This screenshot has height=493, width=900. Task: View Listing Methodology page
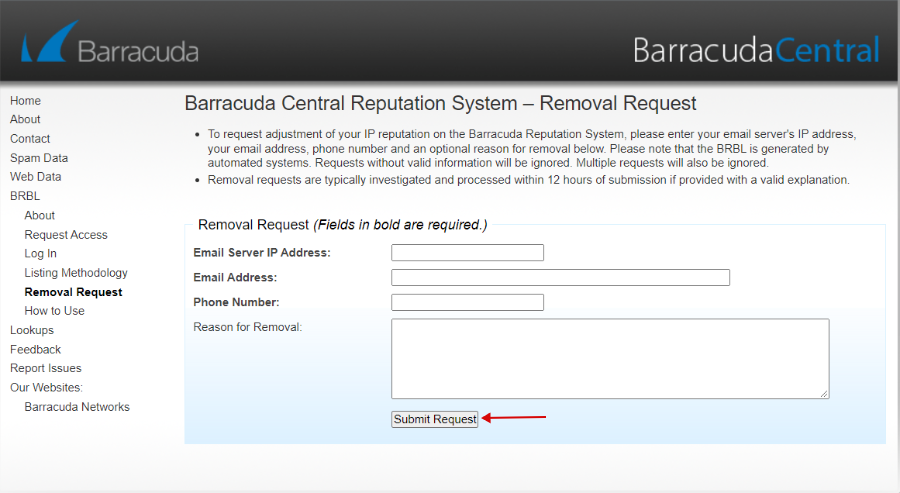[76, 273]
